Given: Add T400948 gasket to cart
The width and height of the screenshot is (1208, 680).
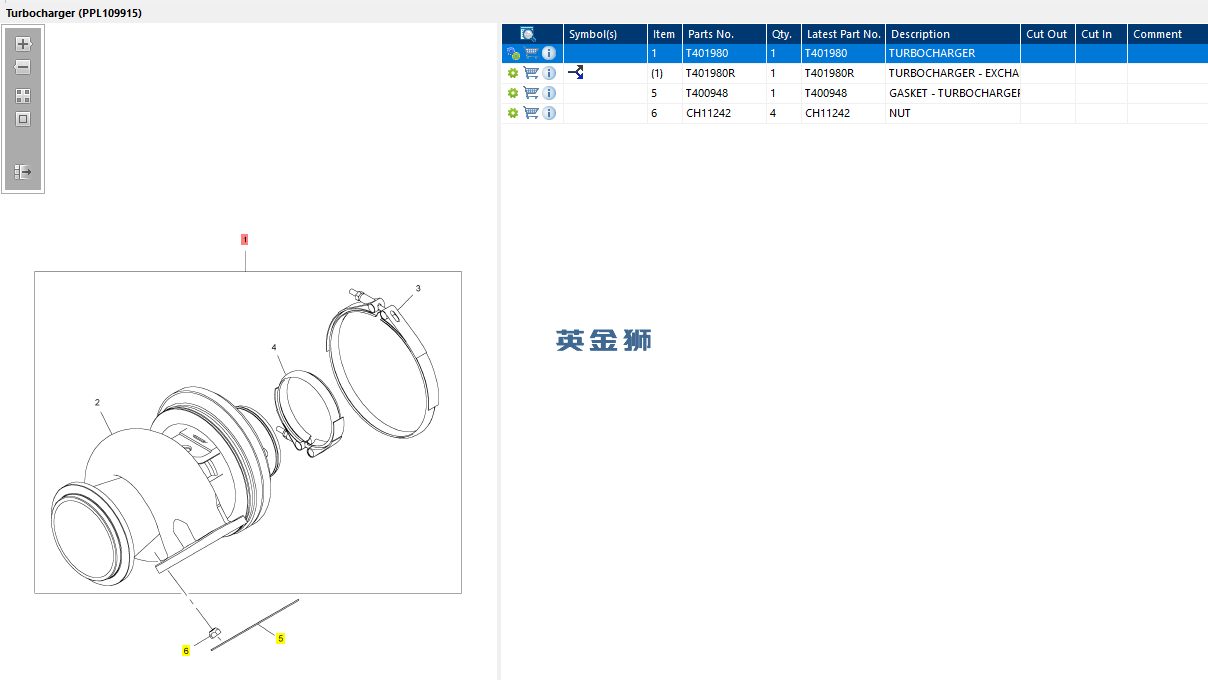Looking at the screenshot, I should [531, 93].
